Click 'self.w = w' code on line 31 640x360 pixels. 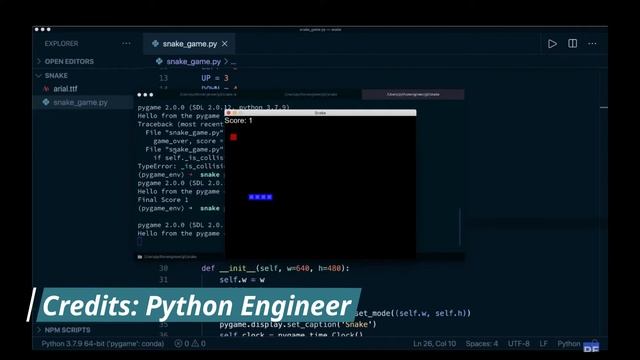242,280
